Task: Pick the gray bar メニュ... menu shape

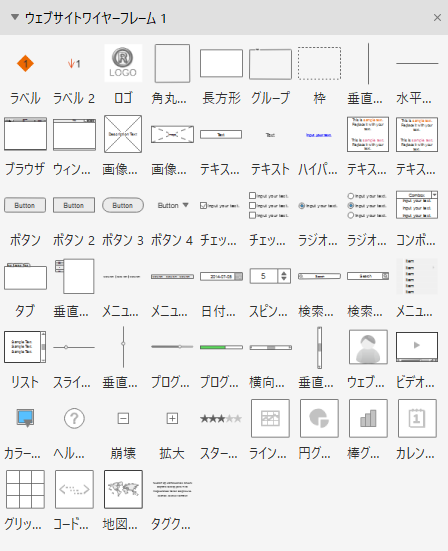Action: tap(172, 277)
